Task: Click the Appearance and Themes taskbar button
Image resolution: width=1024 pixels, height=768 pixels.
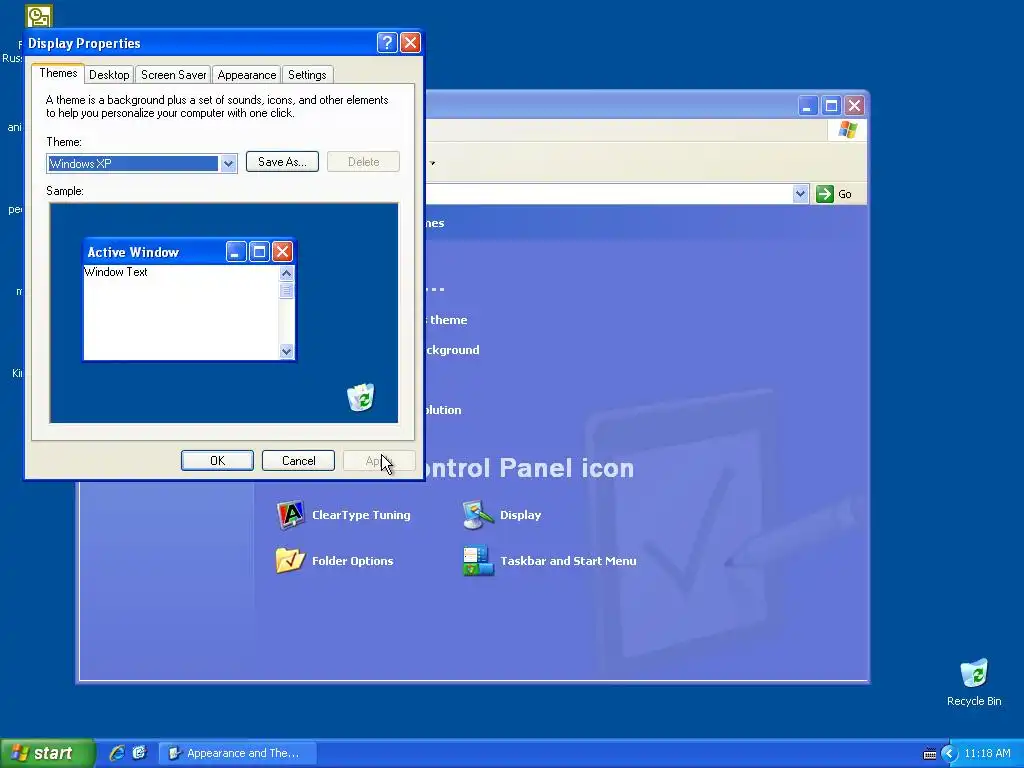Action: [x=238, y=753]
